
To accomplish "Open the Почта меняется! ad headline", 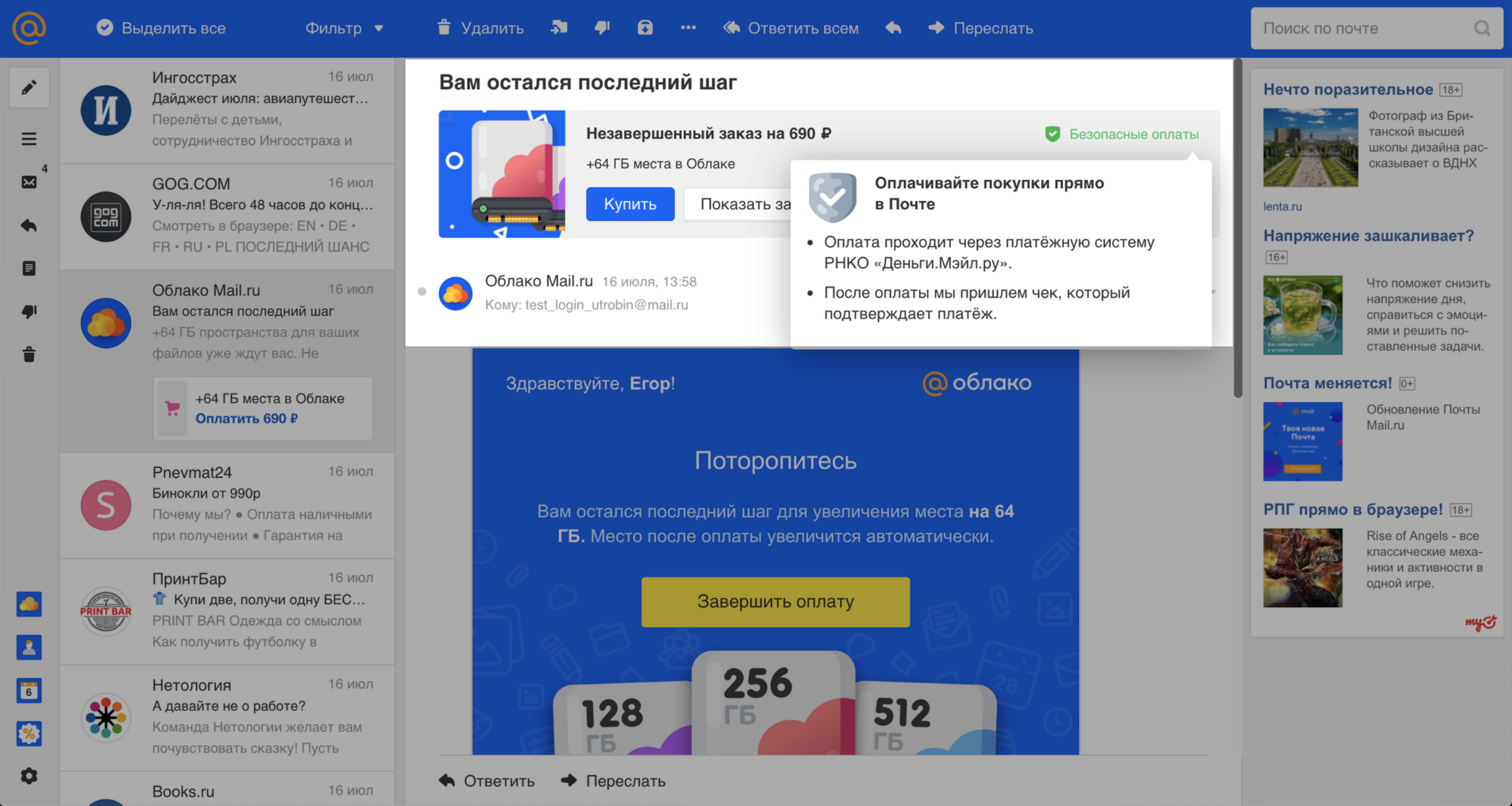I will (x=1327, y=383).
